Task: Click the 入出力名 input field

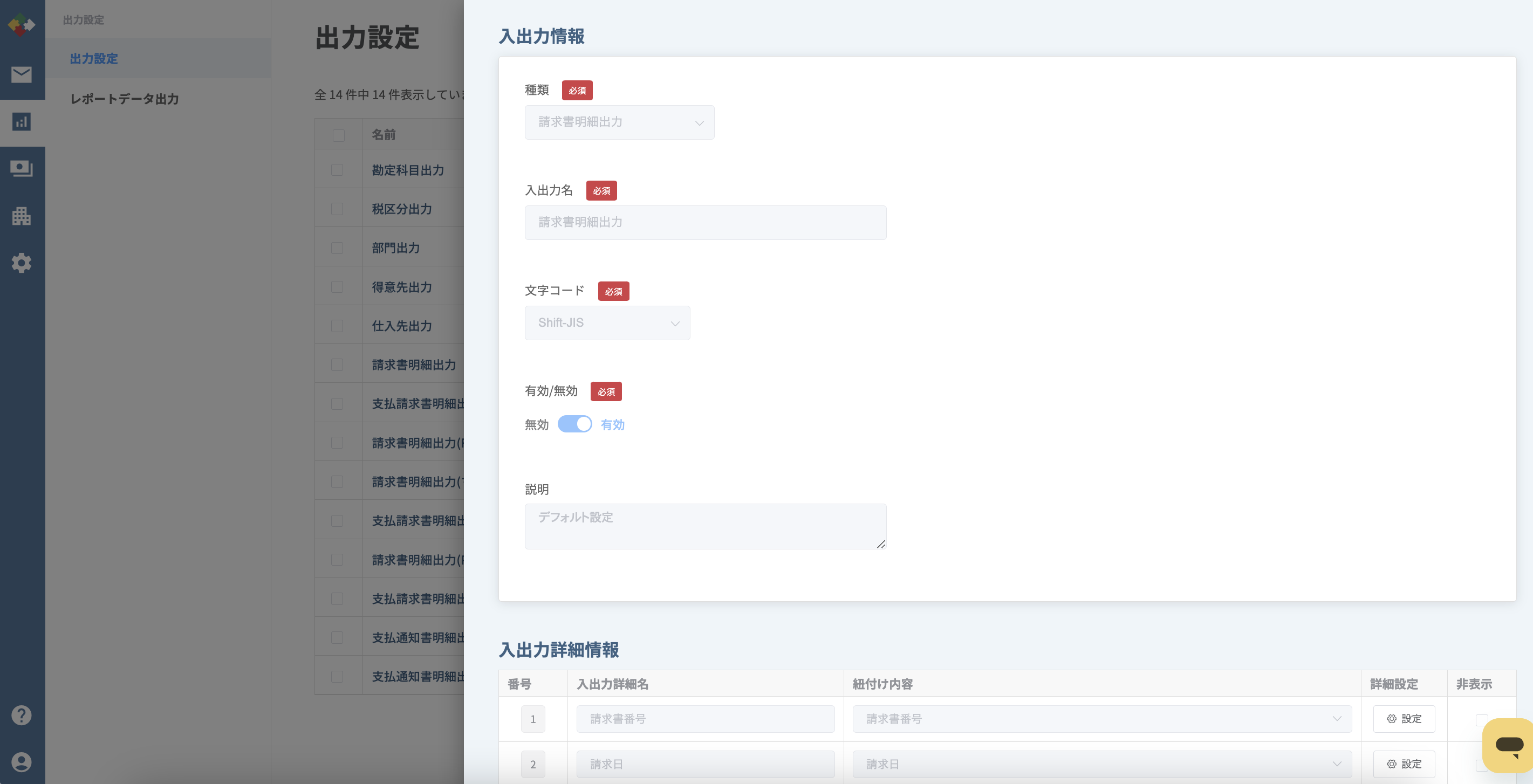Action: coord(705,223)
